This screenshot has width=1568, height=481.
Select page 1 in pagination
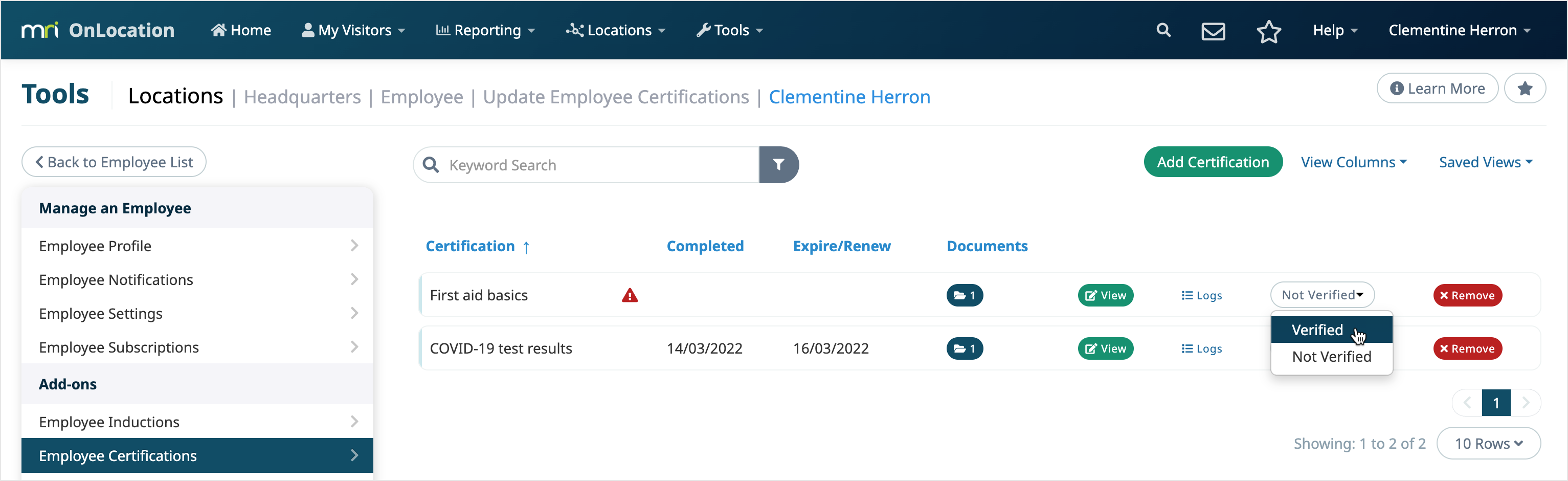(1496, 403)
